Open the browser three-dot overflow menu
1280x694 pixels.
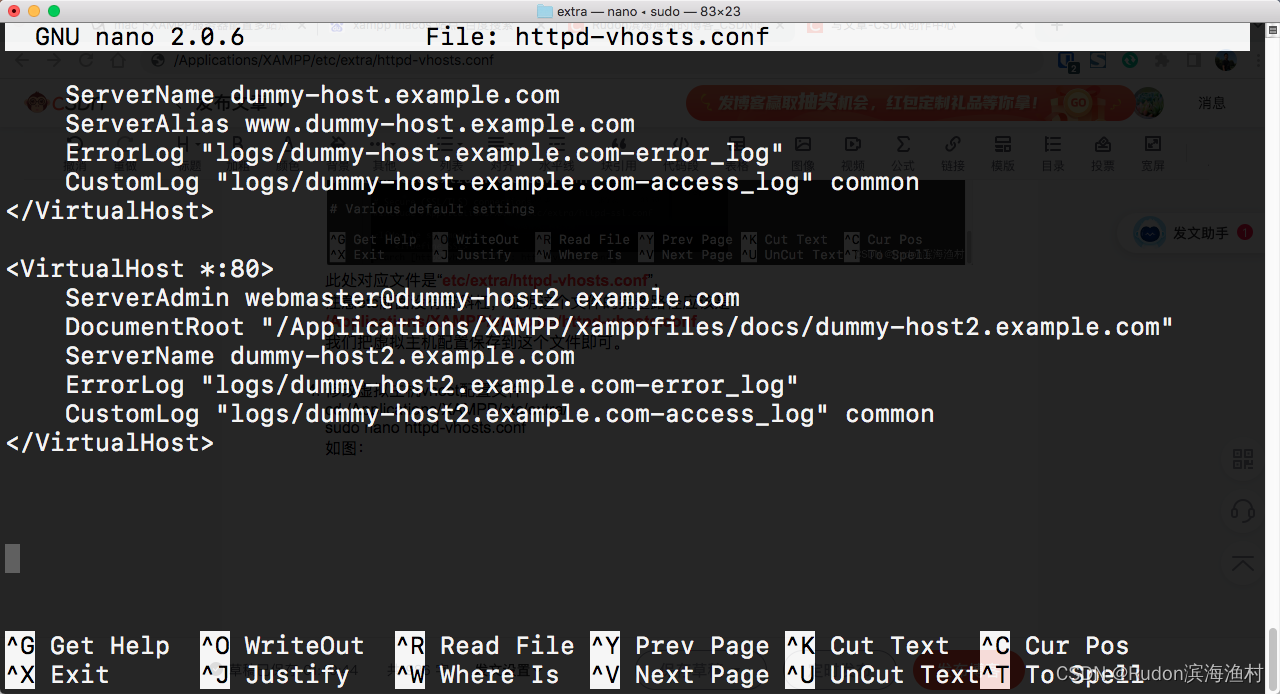click(1258, 60)
